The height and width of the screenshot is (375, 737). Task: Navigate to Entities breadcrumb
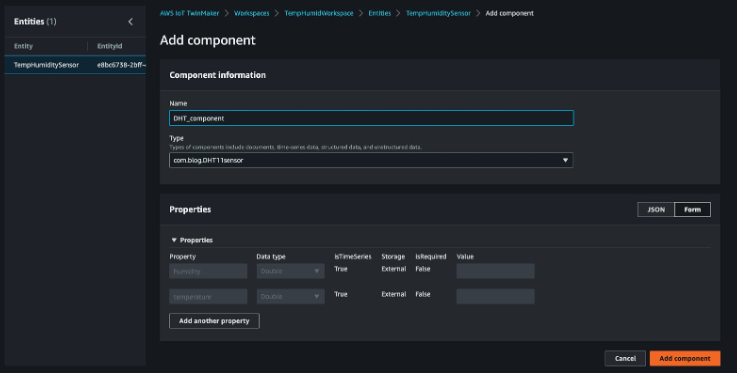(379, 13)
